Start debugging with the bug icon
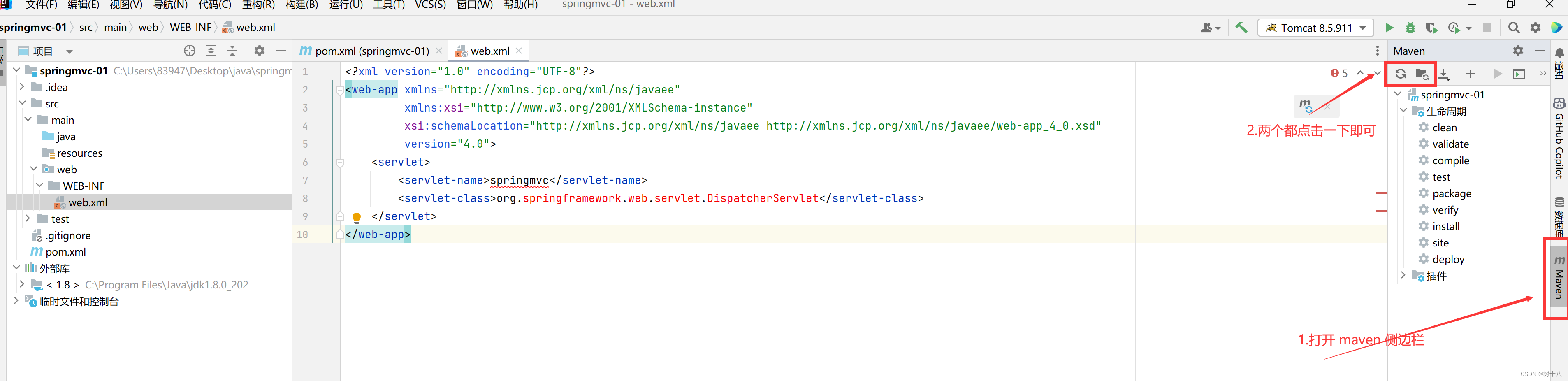 (x=1410, y=28)
